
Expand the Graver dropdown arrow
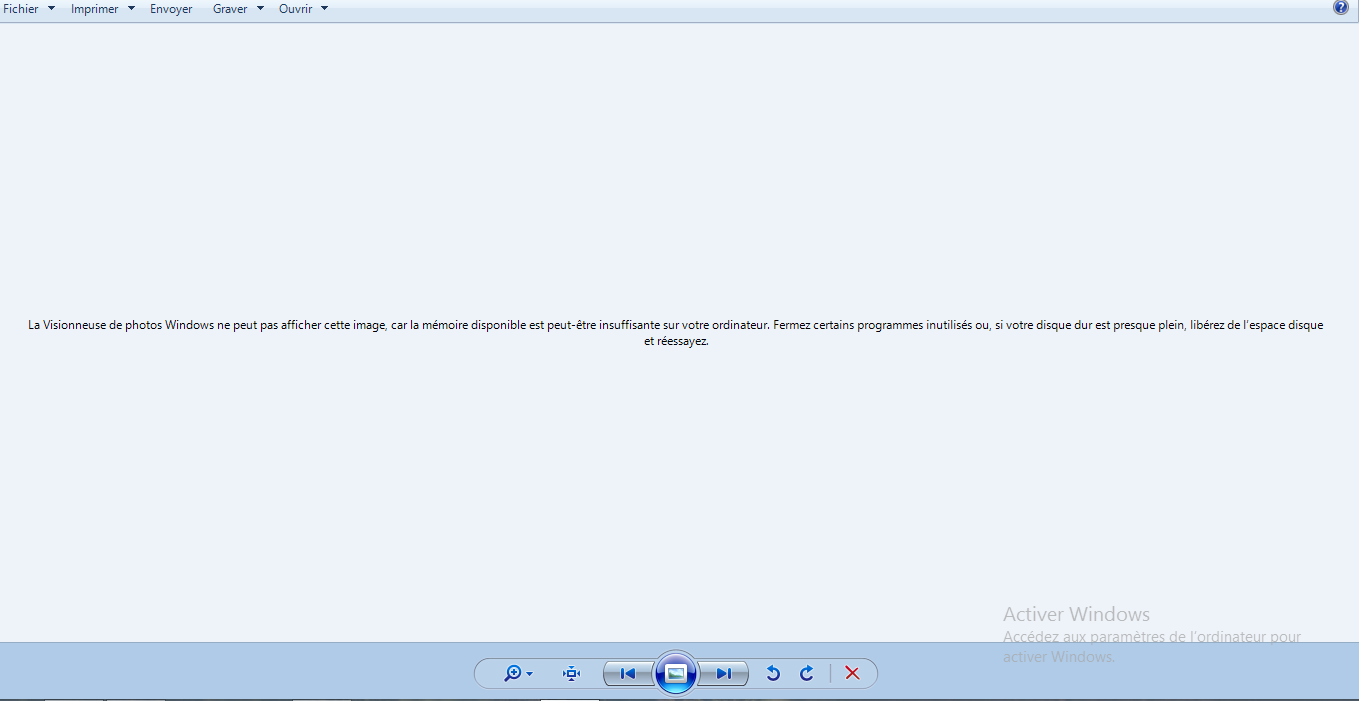coord(260,9)
